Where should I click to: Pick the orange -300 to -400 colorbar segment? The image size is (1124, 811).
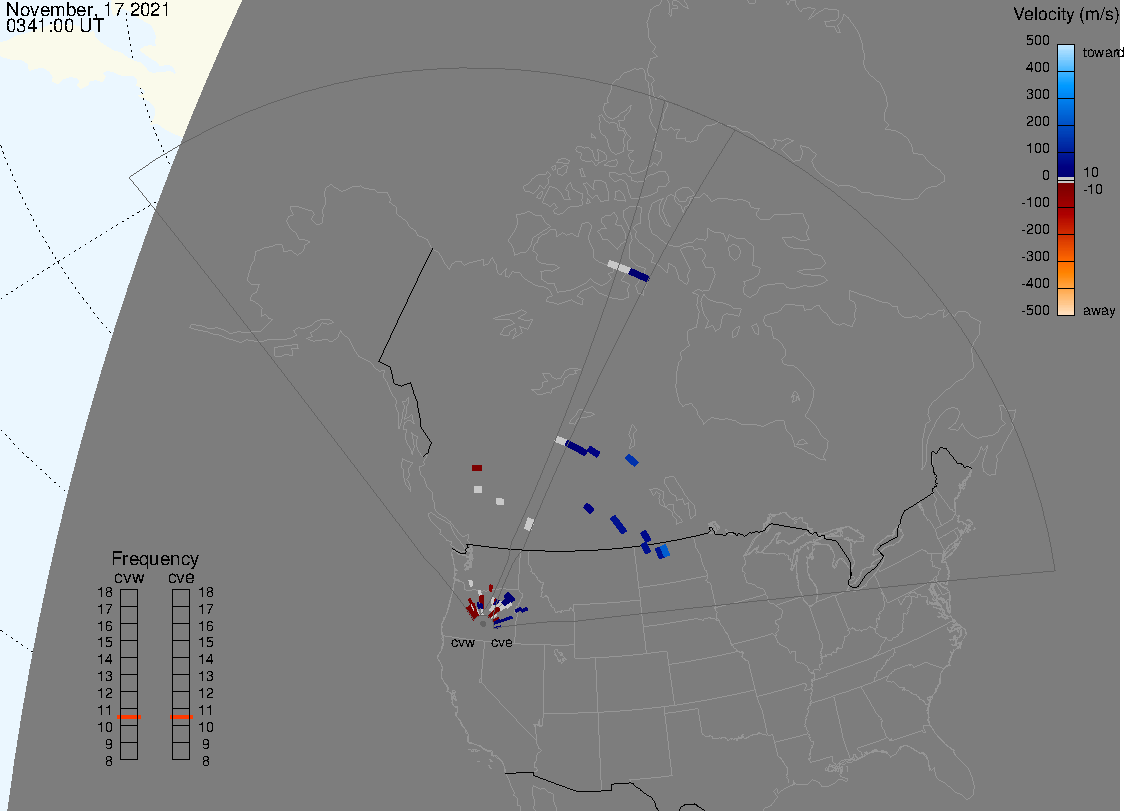click(1066, 275)
